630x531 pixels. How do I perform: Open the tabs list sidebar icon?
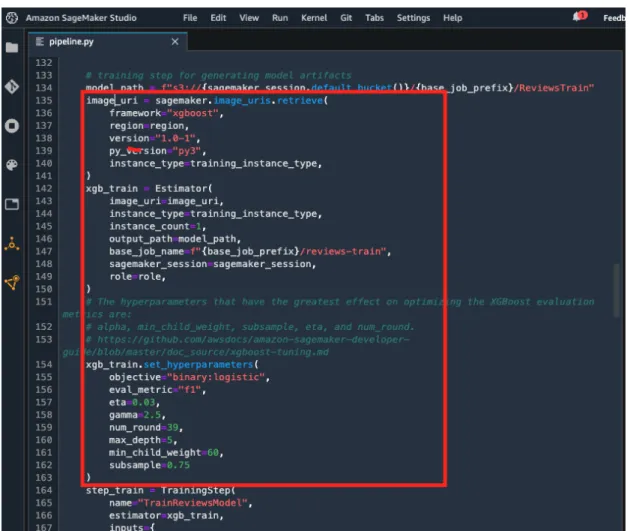pos(12,204)
